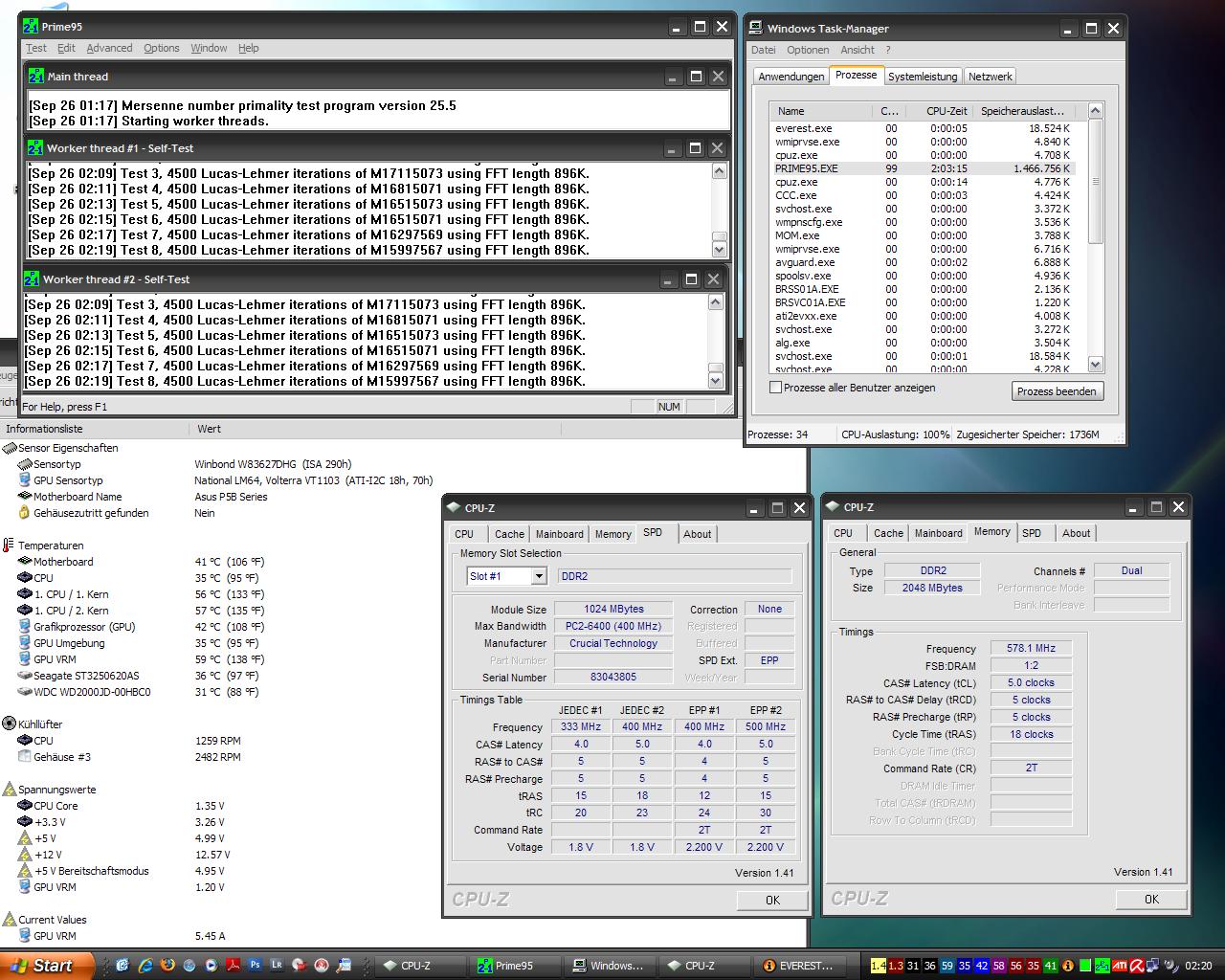Click the network connection tray icon

click(x=1153, y=966)
